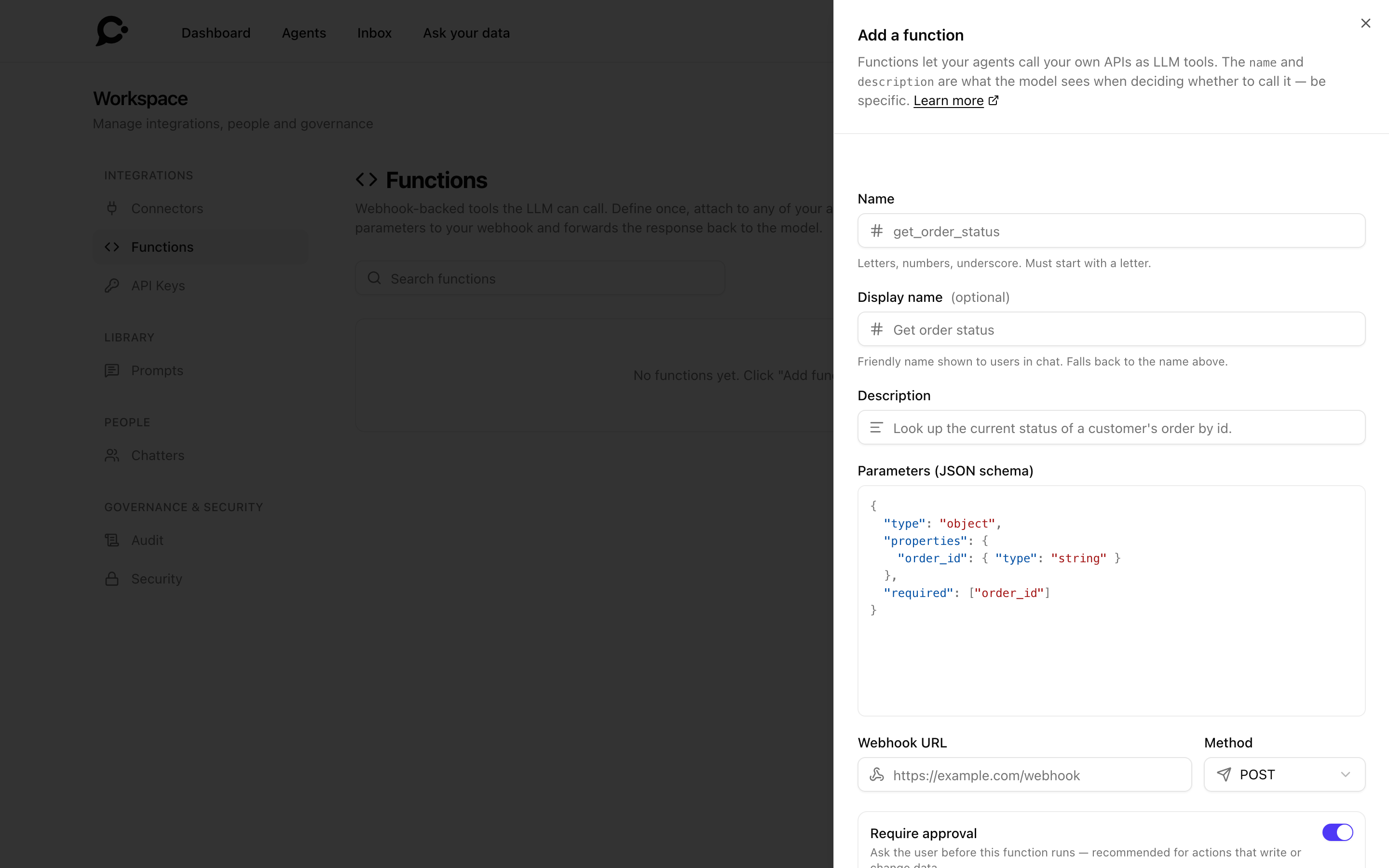
Task: Open the Method POST dropdown
Action: 1284,774
